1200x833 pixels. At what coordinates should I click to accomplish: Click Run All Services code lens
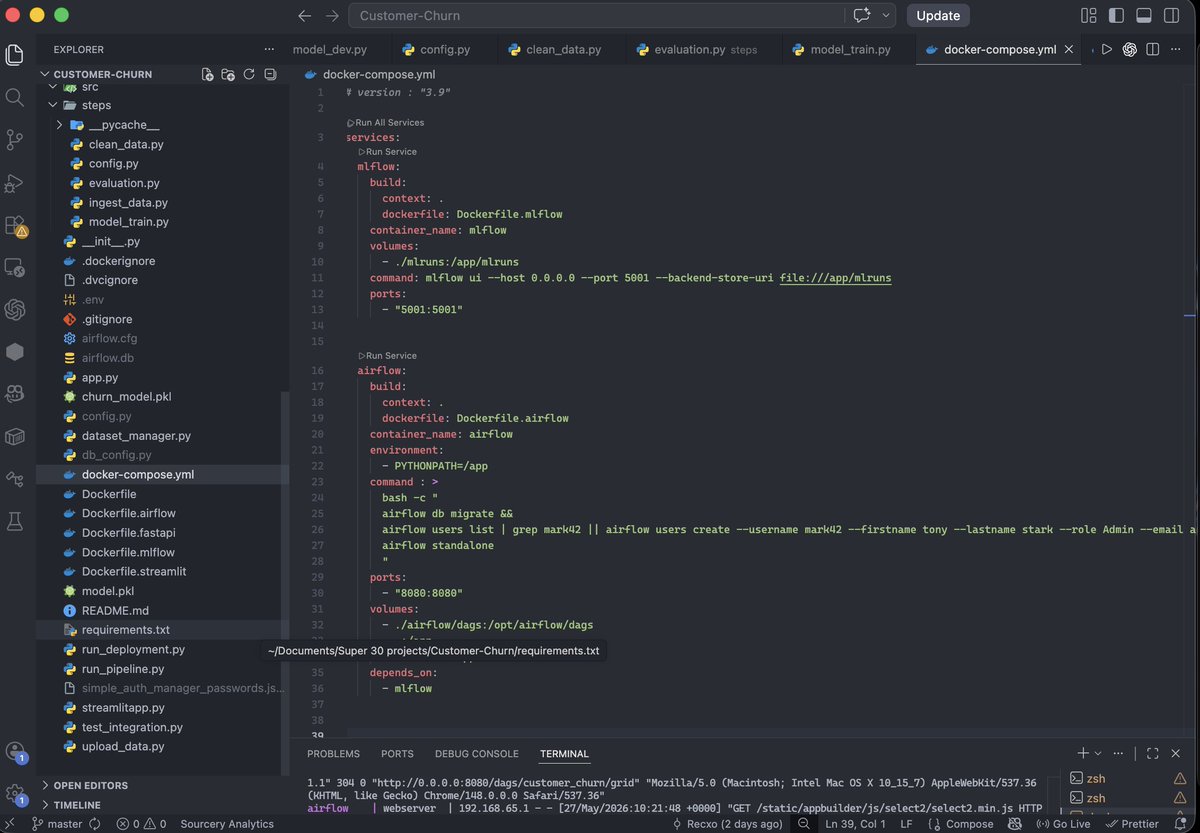[x=386, y=123]
